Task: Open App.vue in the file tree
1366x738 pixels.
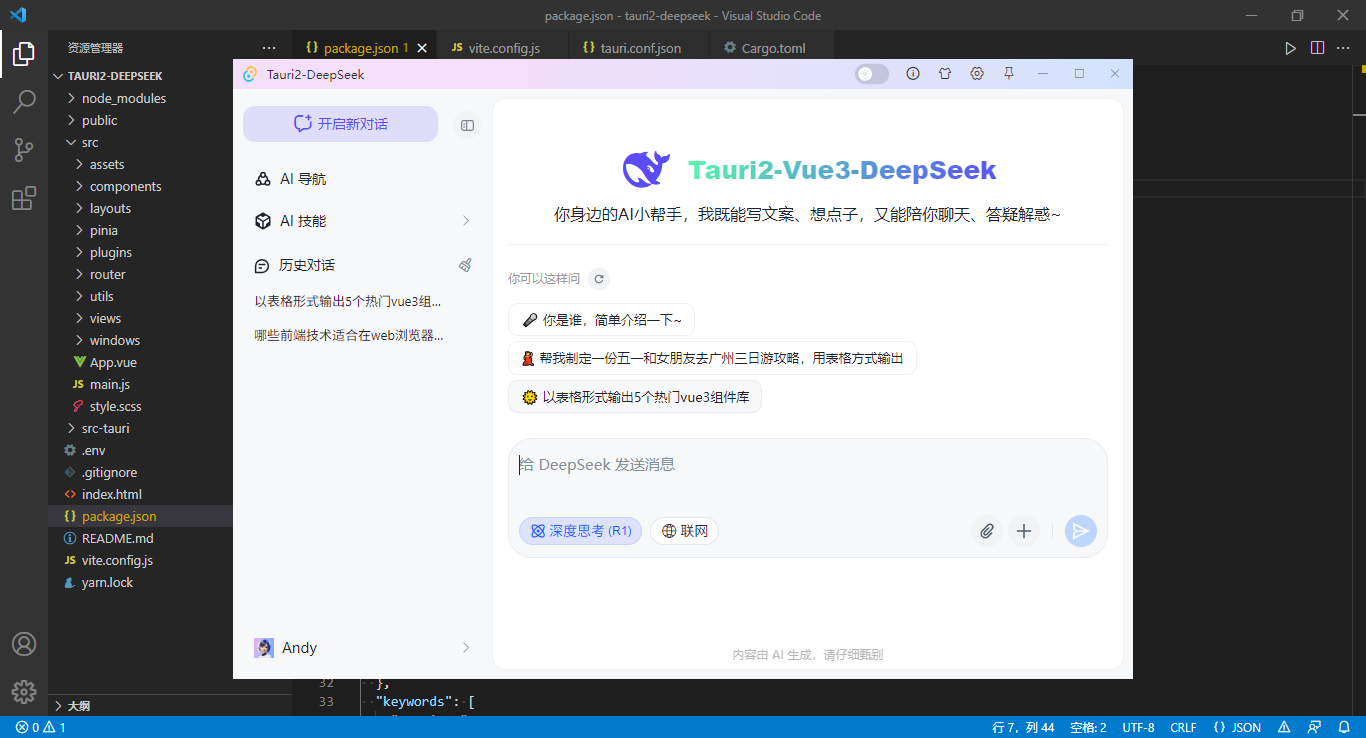Action: [x=113, y=362]
